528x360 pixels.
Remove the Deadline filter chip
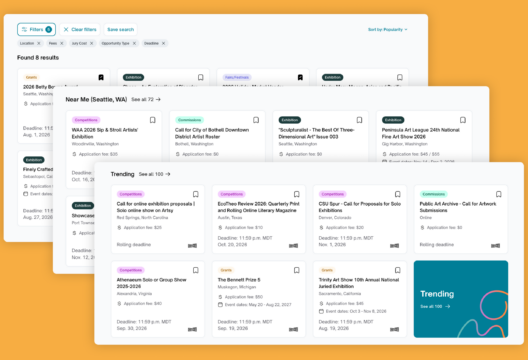[x=163, y=43]
